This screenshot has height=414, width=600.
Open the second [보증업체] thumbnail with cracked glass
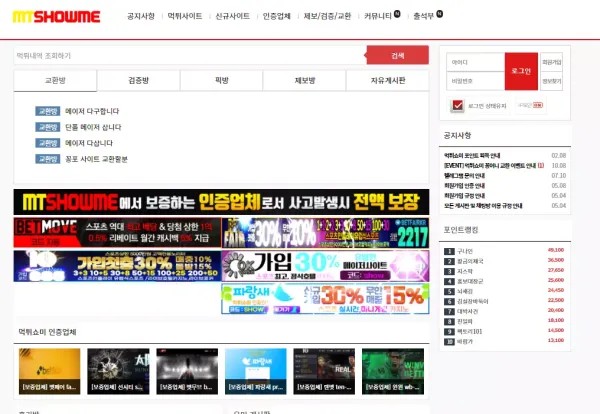[x=118, y=371]
